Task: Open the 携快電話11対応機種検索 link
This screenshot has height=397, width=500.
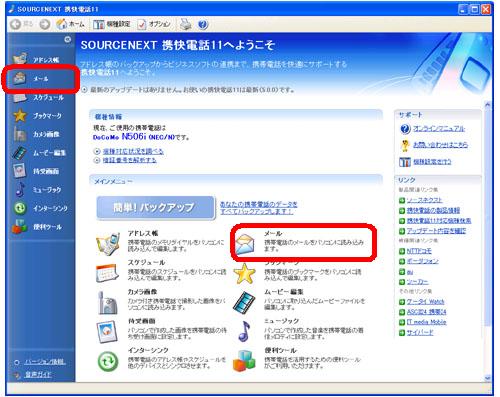Action: pos(439,221)
